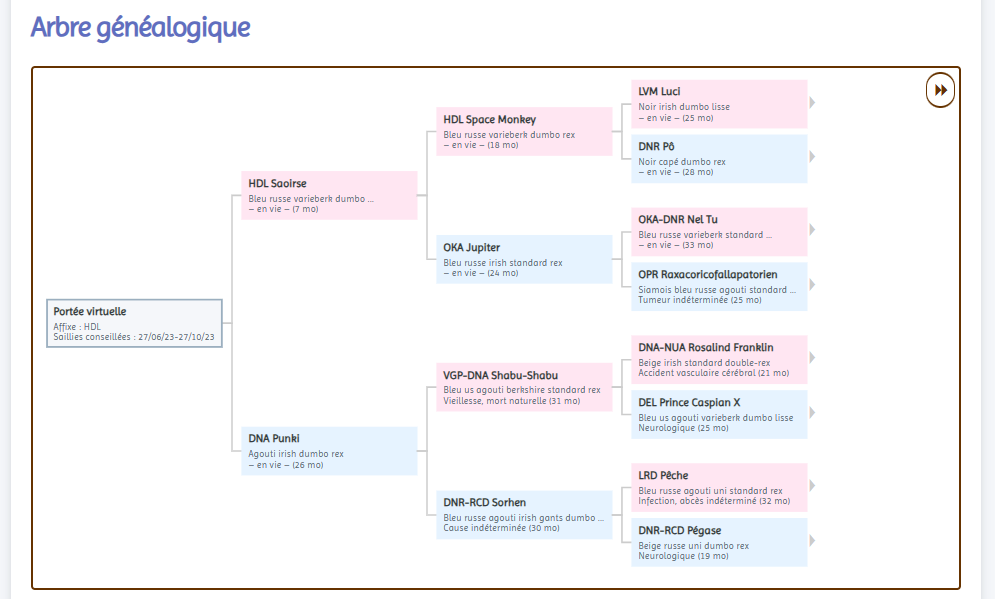Click arrow next to OPR Raxacoricofallapatorien
Viewport: 995px width, 599px height.
coord(812,286)
